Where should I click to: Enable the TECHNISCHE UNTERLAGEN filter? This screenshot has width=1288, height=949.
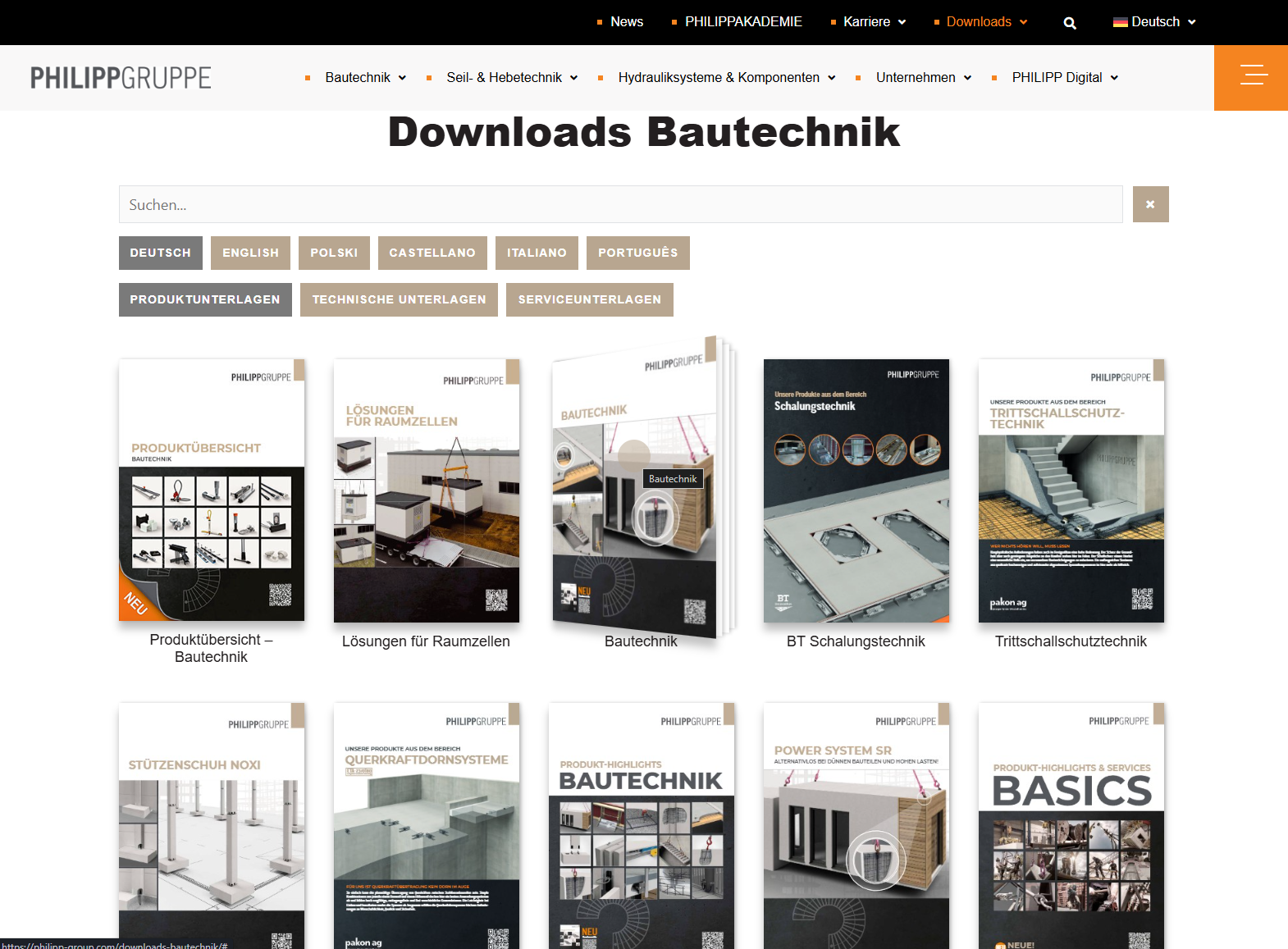[399, 299]
